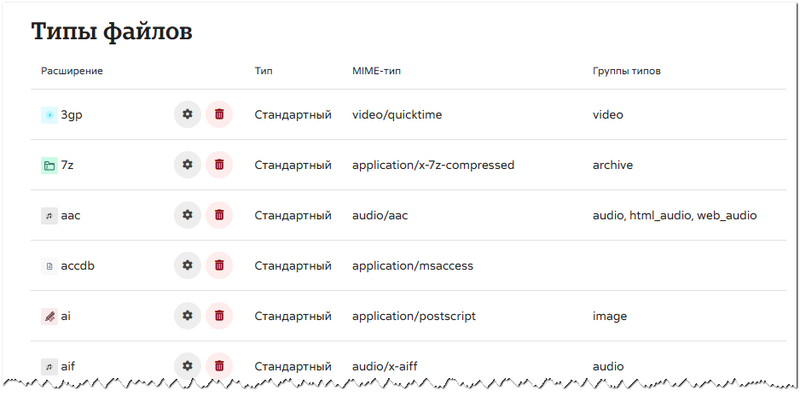
Task: Remove the aac file type
Action: 219,215
